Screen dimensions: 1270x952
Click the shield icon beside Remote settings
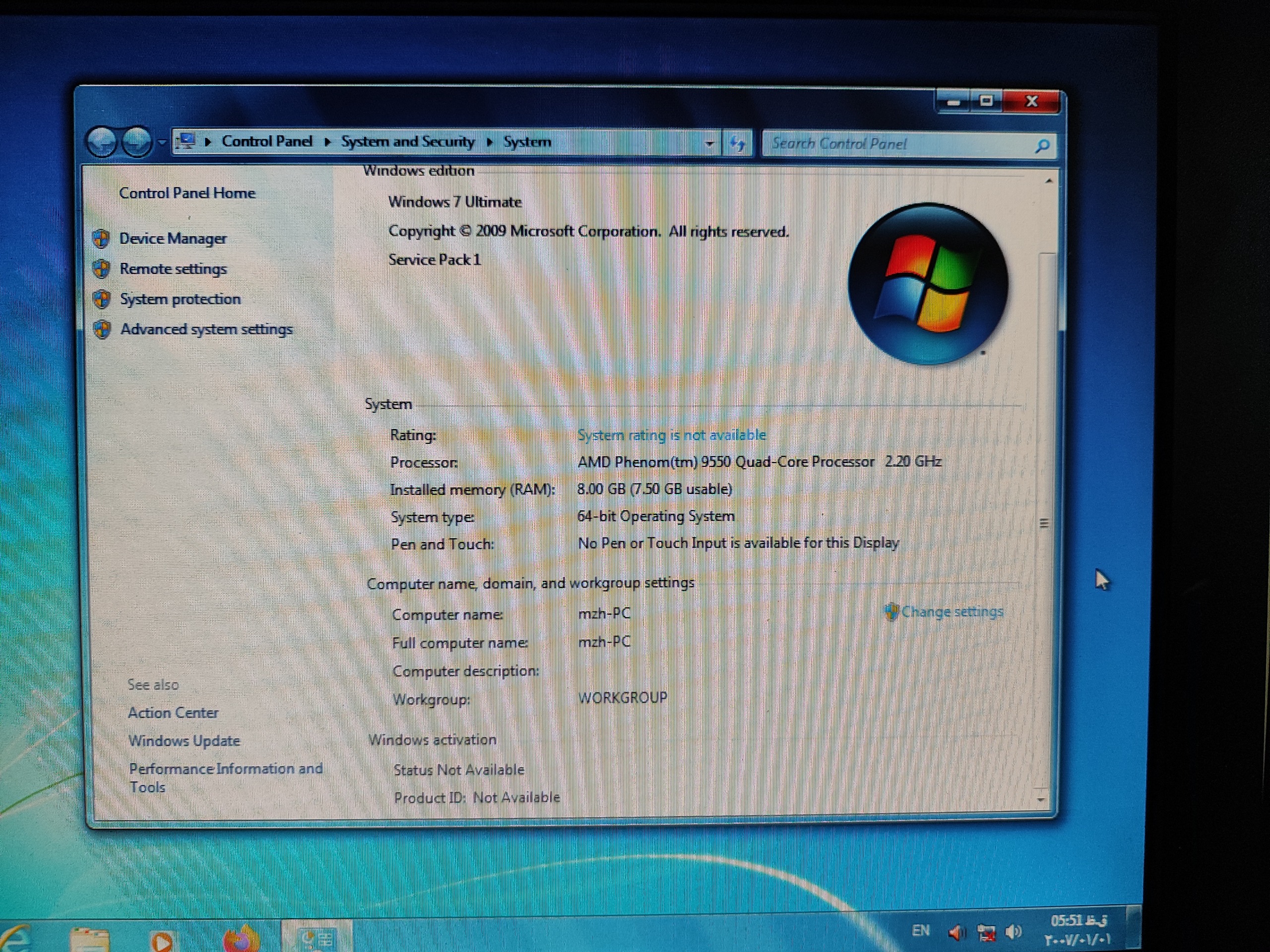click(102, 268)
